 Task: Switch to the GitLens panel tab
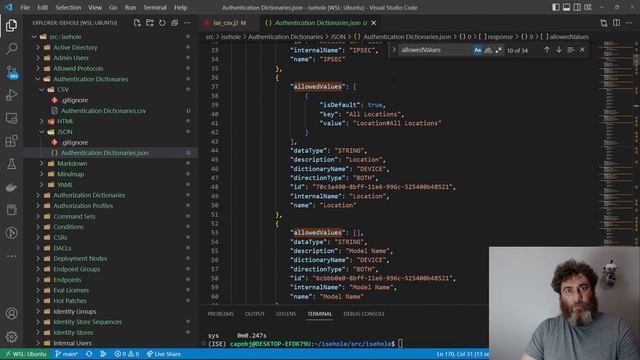point(286,314)
